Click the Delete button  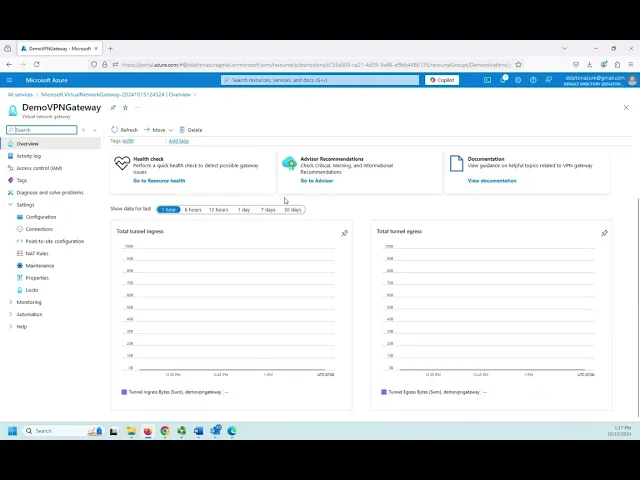coord(191,130)
